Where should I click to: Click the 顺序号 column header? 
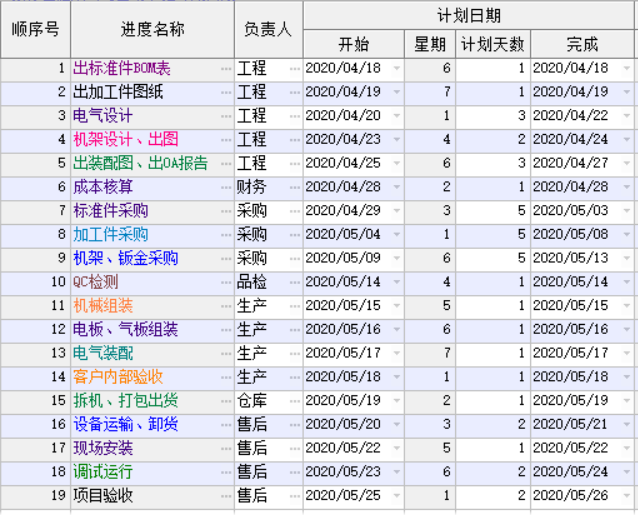36,29
